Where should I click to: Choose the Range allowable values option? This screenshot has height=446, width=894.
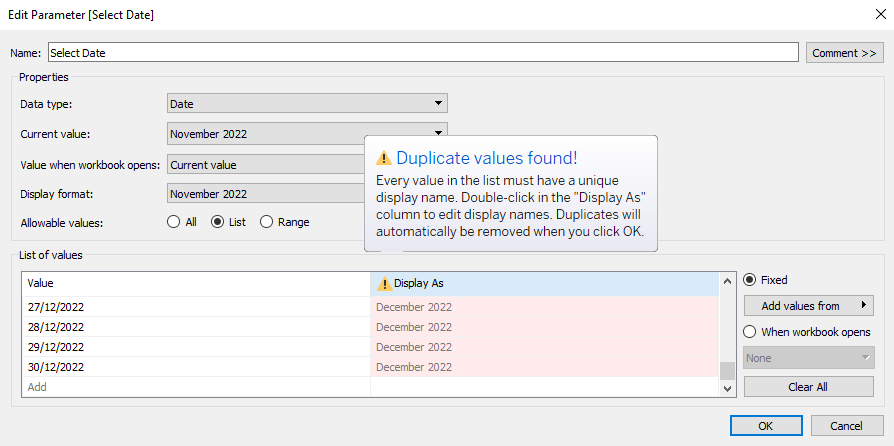266,222
